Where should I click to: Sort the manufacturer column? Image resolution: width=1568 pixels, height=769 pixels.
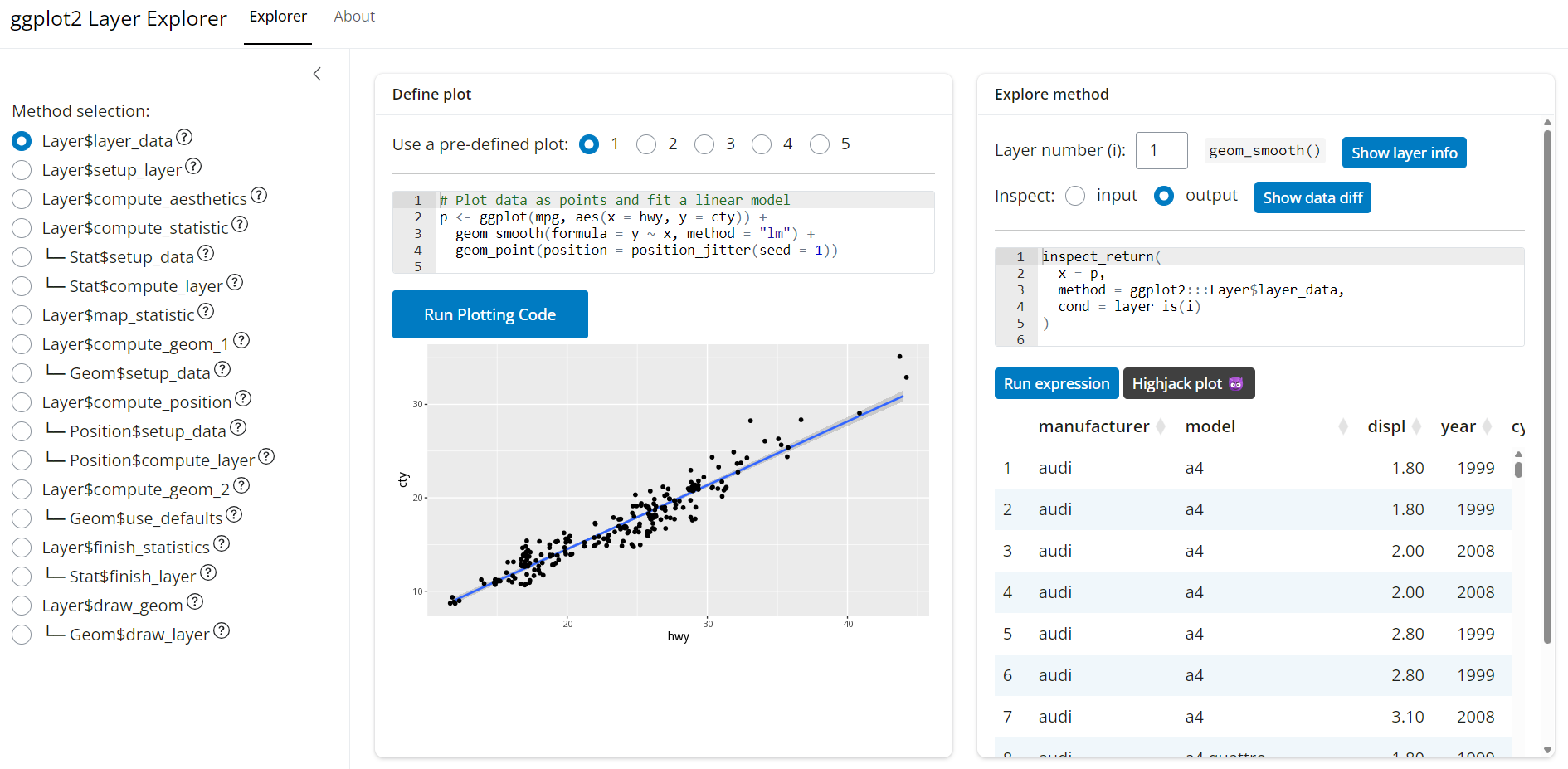pos(1162,426)
